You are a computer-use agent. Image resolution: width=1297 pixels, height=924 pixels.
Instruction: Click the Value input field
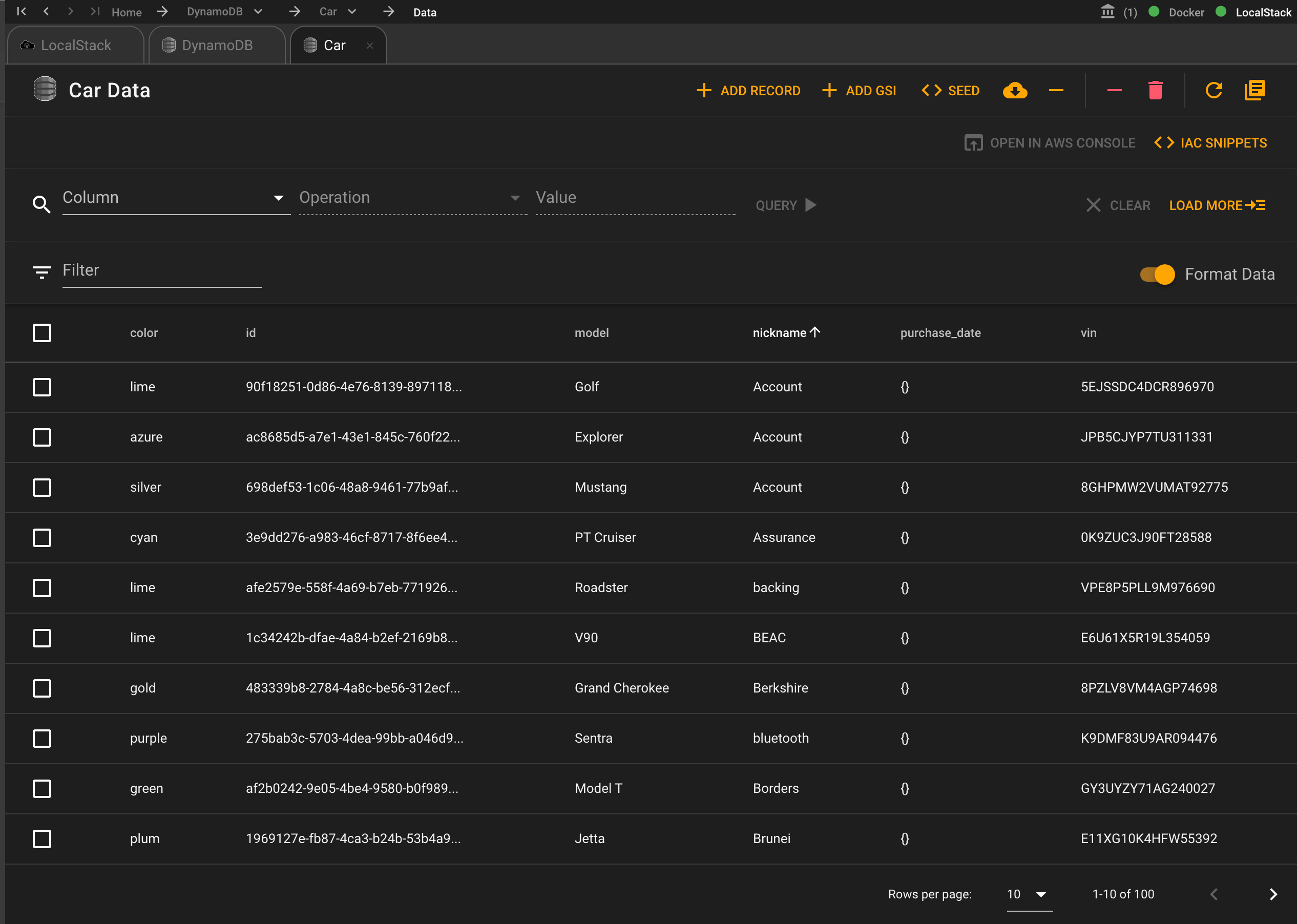635,198
